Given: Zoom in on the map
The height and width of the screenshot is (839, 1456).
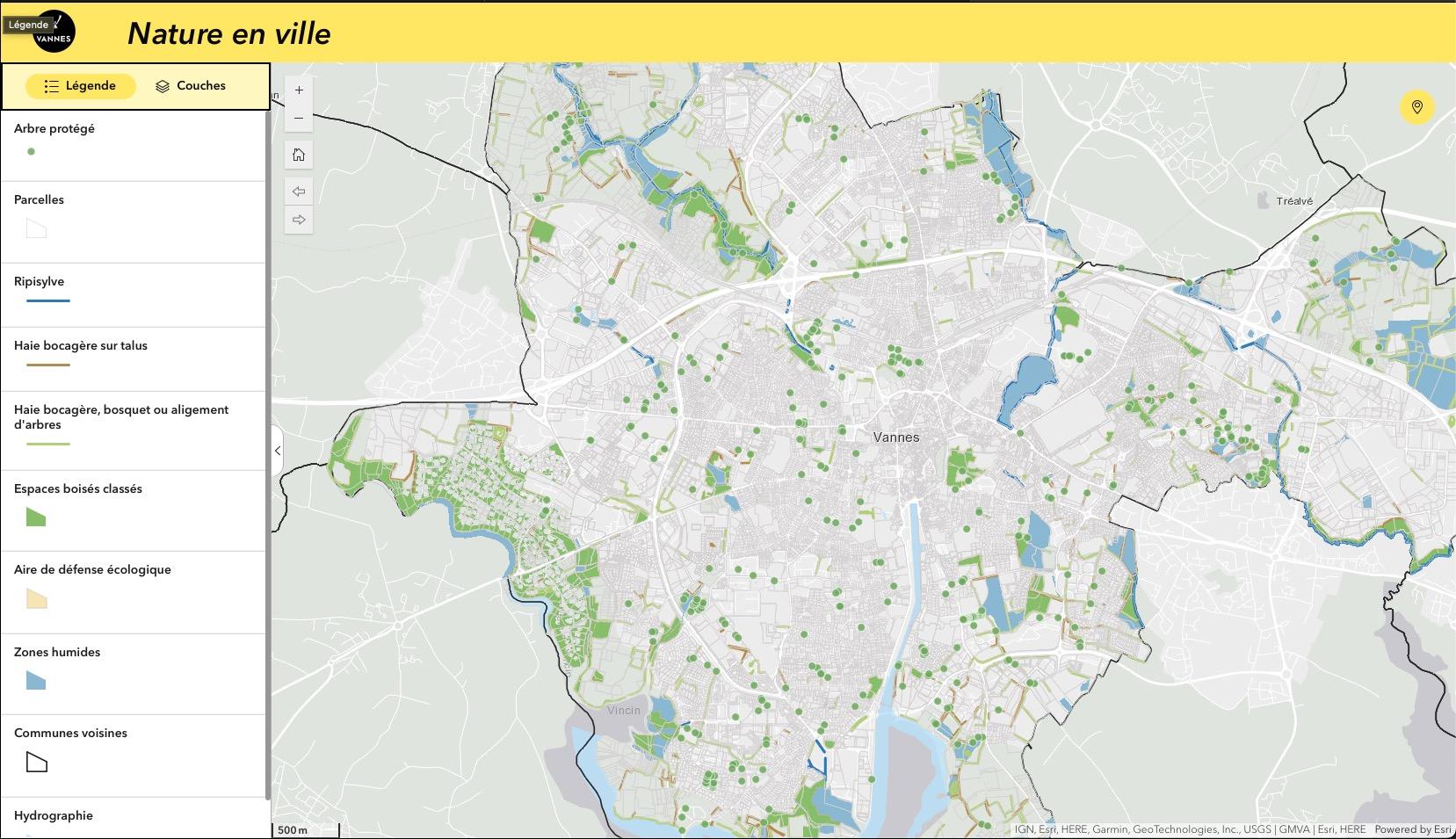Looking at the screenshot, I should click(x=299, y=90).
